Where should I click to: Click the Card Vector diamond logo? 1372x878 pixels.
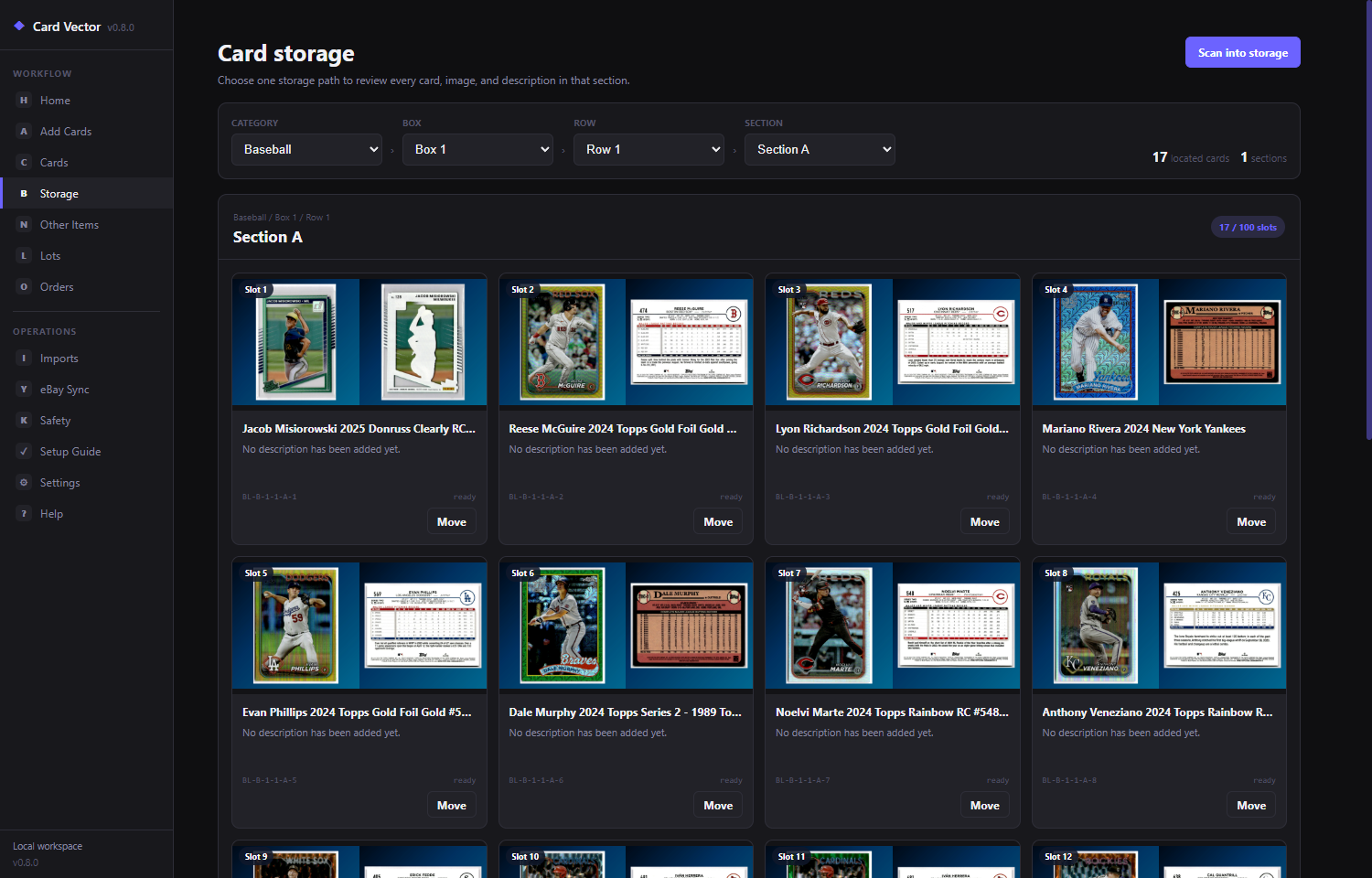click(19, 26)
